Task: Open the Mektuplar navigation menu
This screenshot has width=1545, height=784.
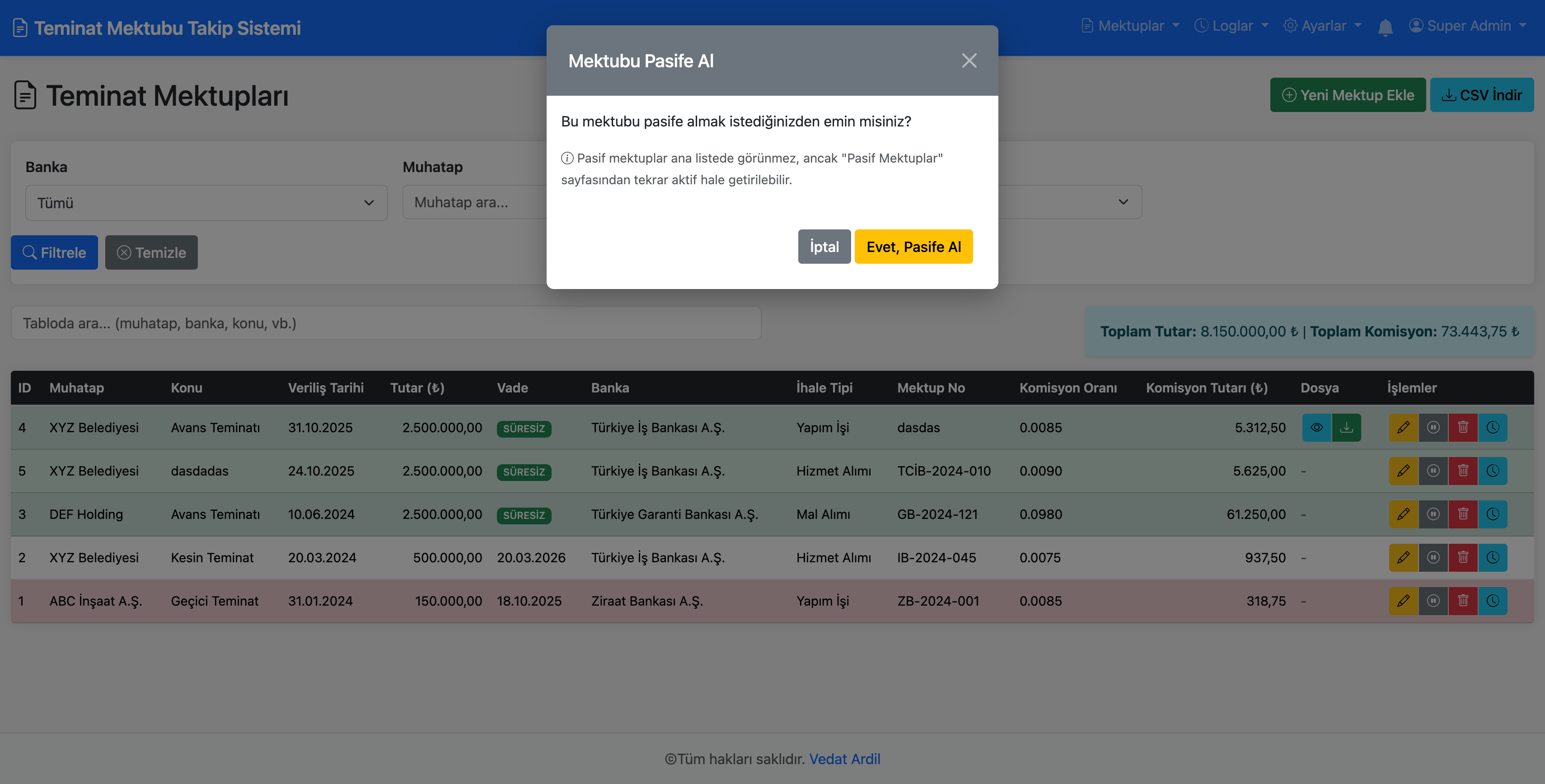Action: [x=1131, y=26]
